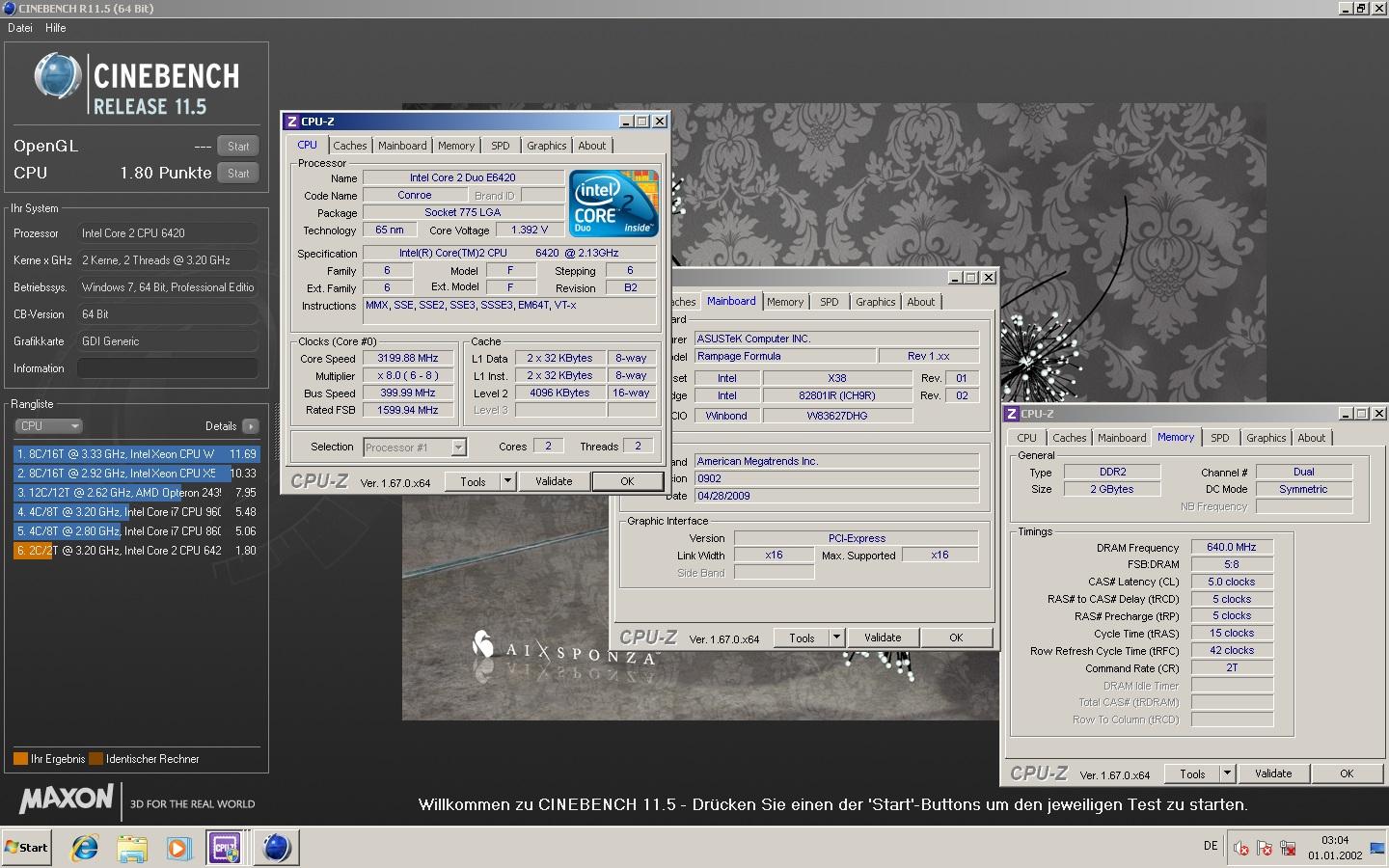Image resolution: width=1389 pixels, height=868 pixels.
Task: Open Graphics tab in front CPU-Z window
Action: (x=547, y=146)
